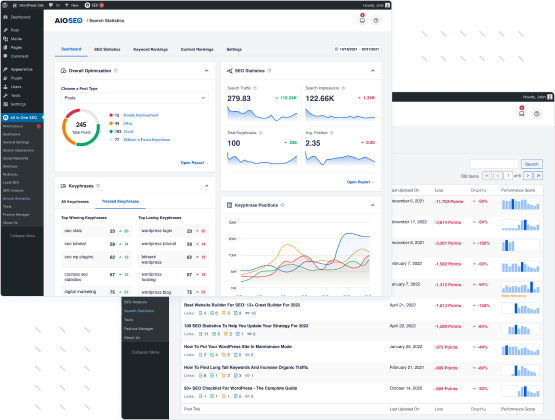The image size is (555, 420).
Task: Click info icon next to Keyphrase Positions
Action: point(282,205)
